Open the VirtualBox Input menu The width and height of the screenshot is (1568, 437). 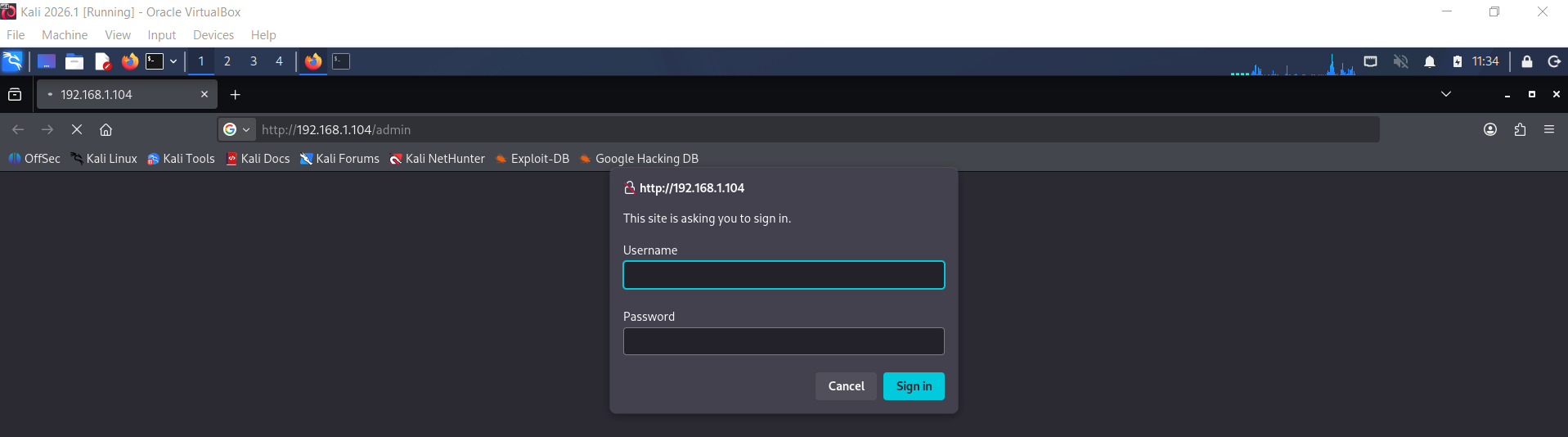point(162,35)
